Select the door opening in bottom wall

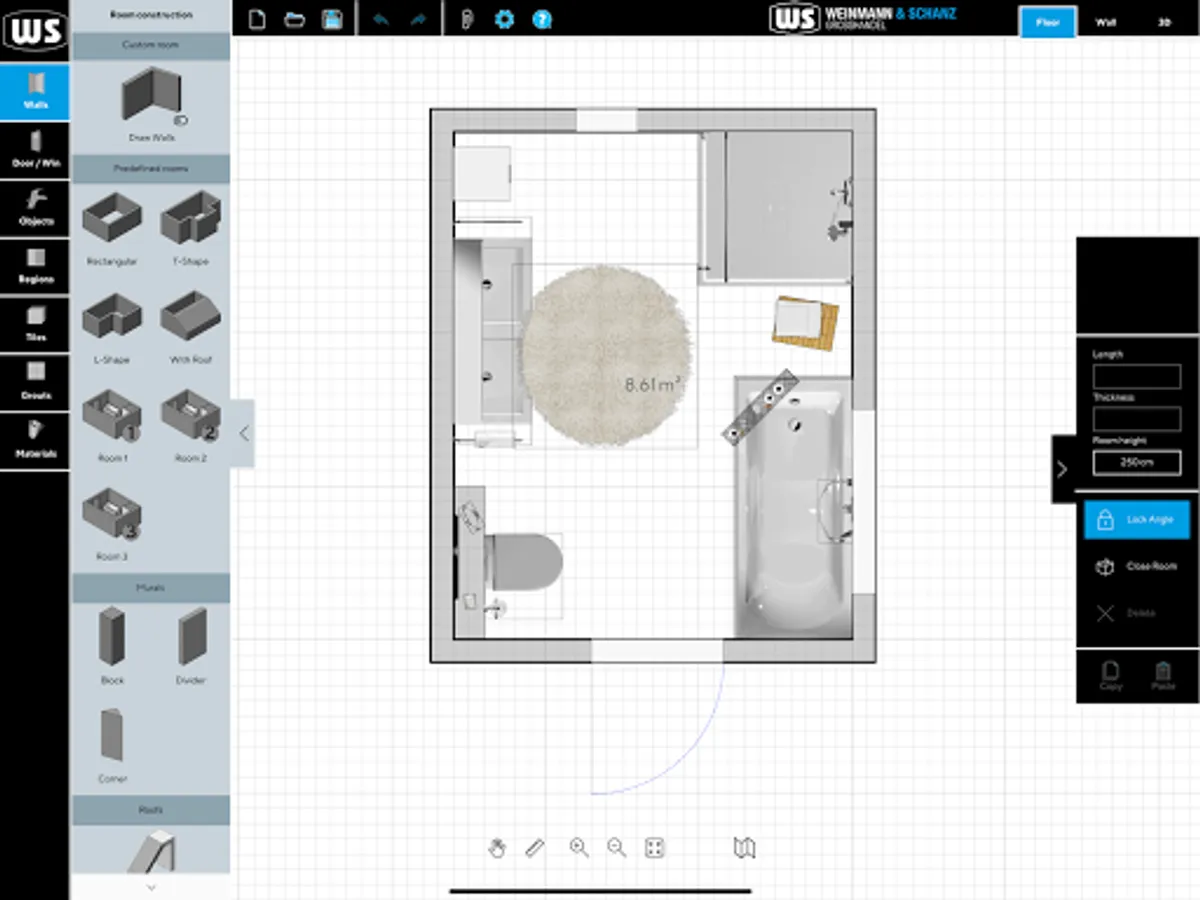(x=657, y=651)
